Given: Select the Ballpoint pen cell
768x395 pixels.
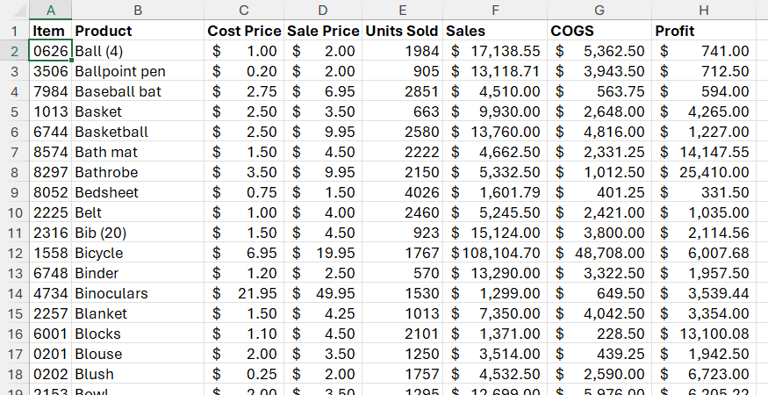Looking at the screenshot, I should click(138, 71).
